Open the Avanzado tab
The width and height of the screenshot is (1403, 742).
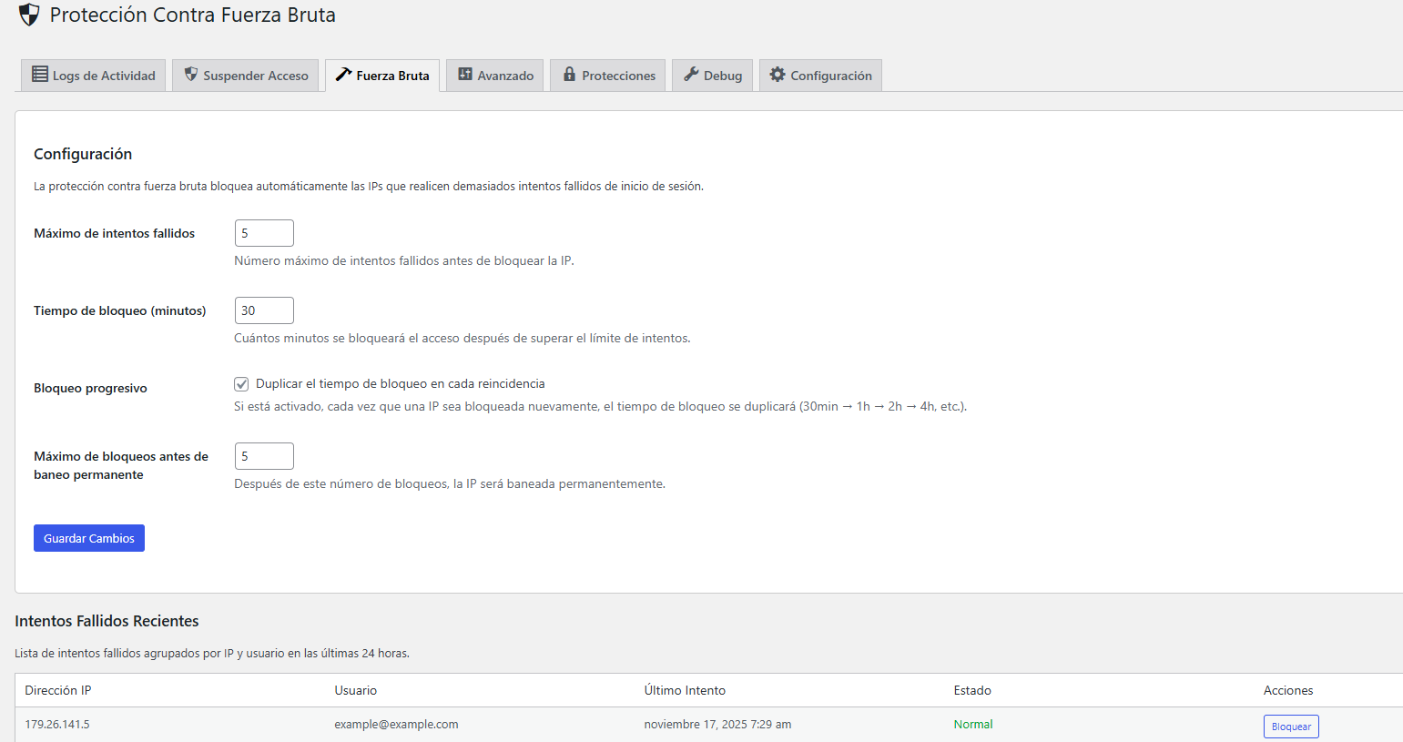495,76
